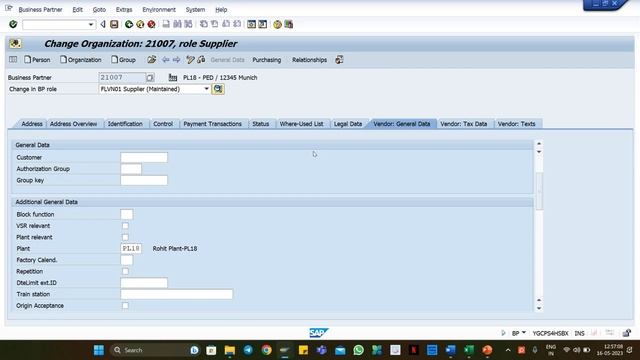This screenshot has height=360, width=640.
Task: Click the previous BP left arrow
Action: [x=165, y=60]
